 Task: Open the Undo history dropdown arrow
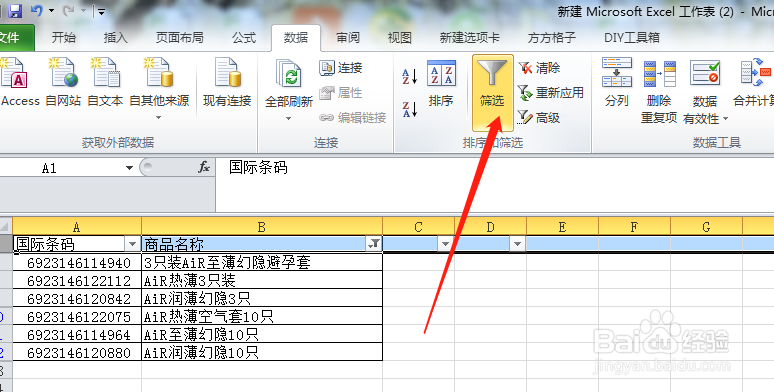(51, 11)
